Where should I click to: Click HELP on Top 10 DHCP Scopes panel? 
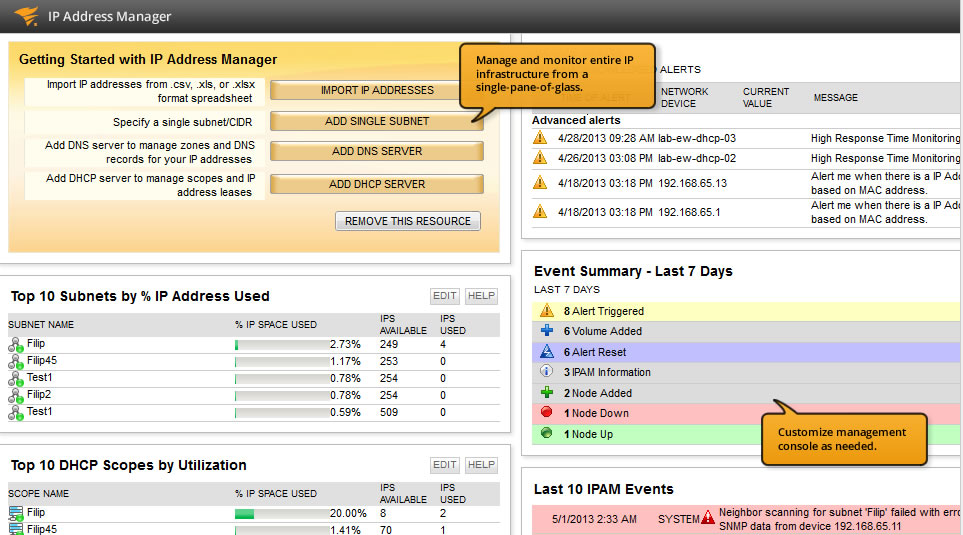click(x=481, y=465)
